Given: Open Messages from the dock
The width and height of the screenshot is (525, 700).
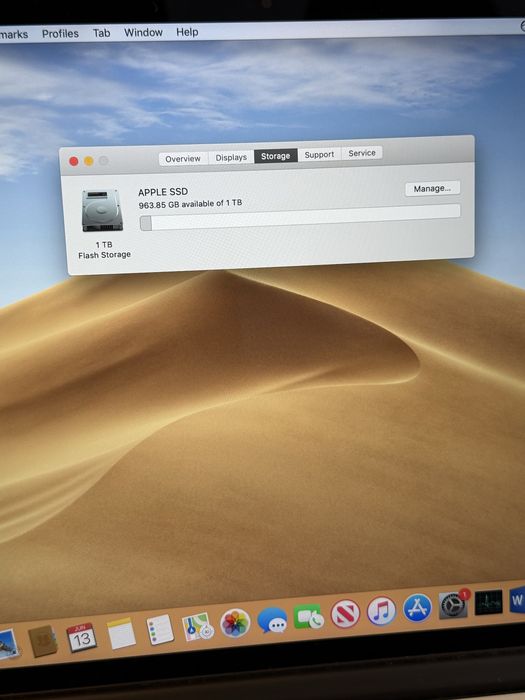Looking at the screenshot, I should (272, 620).
